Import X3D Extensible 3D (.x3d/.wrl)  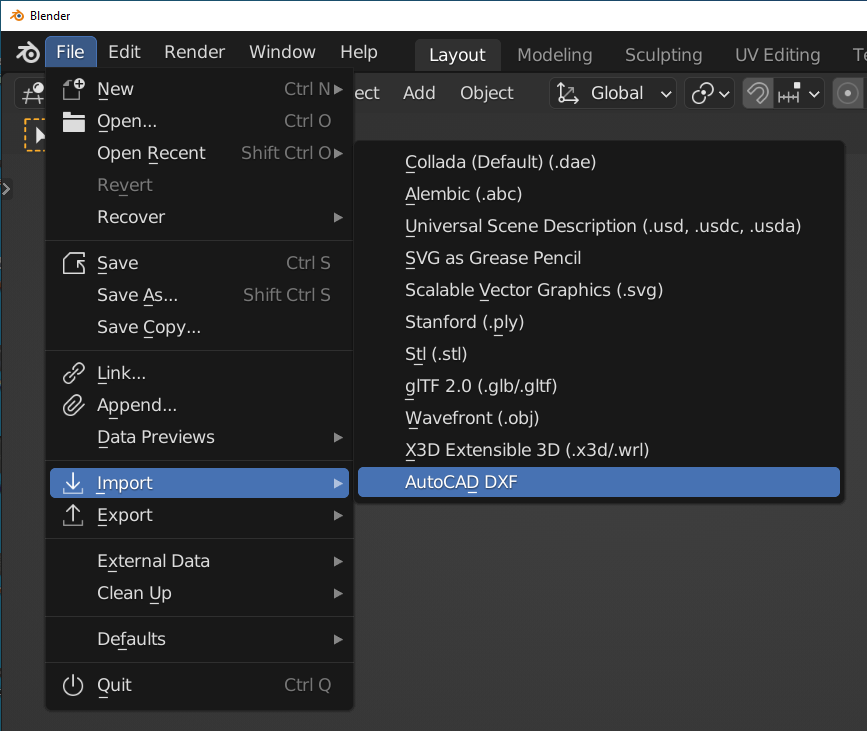point(599,450)
